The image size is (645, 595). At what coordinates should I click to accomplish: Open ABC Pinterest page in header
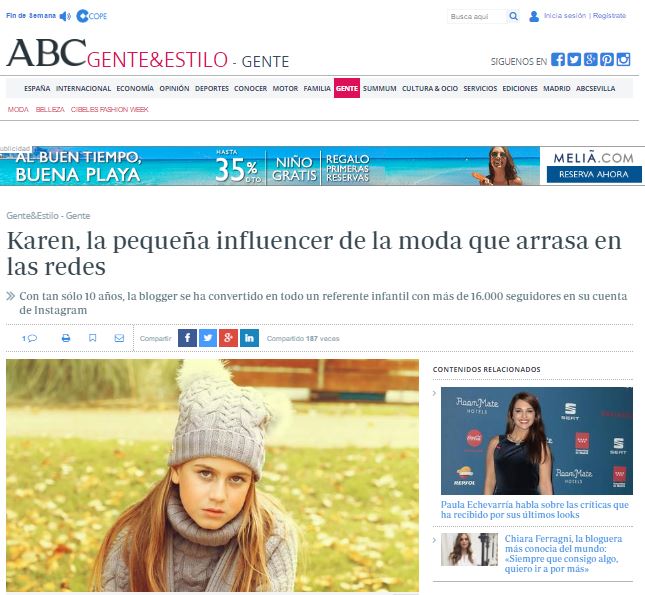606,59
